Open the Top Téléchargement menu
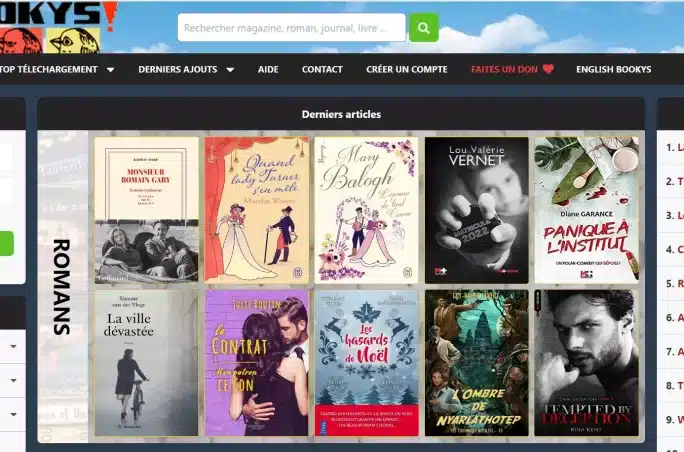The width and height of the screenshot is (684, 452). (x=49, y=69)
